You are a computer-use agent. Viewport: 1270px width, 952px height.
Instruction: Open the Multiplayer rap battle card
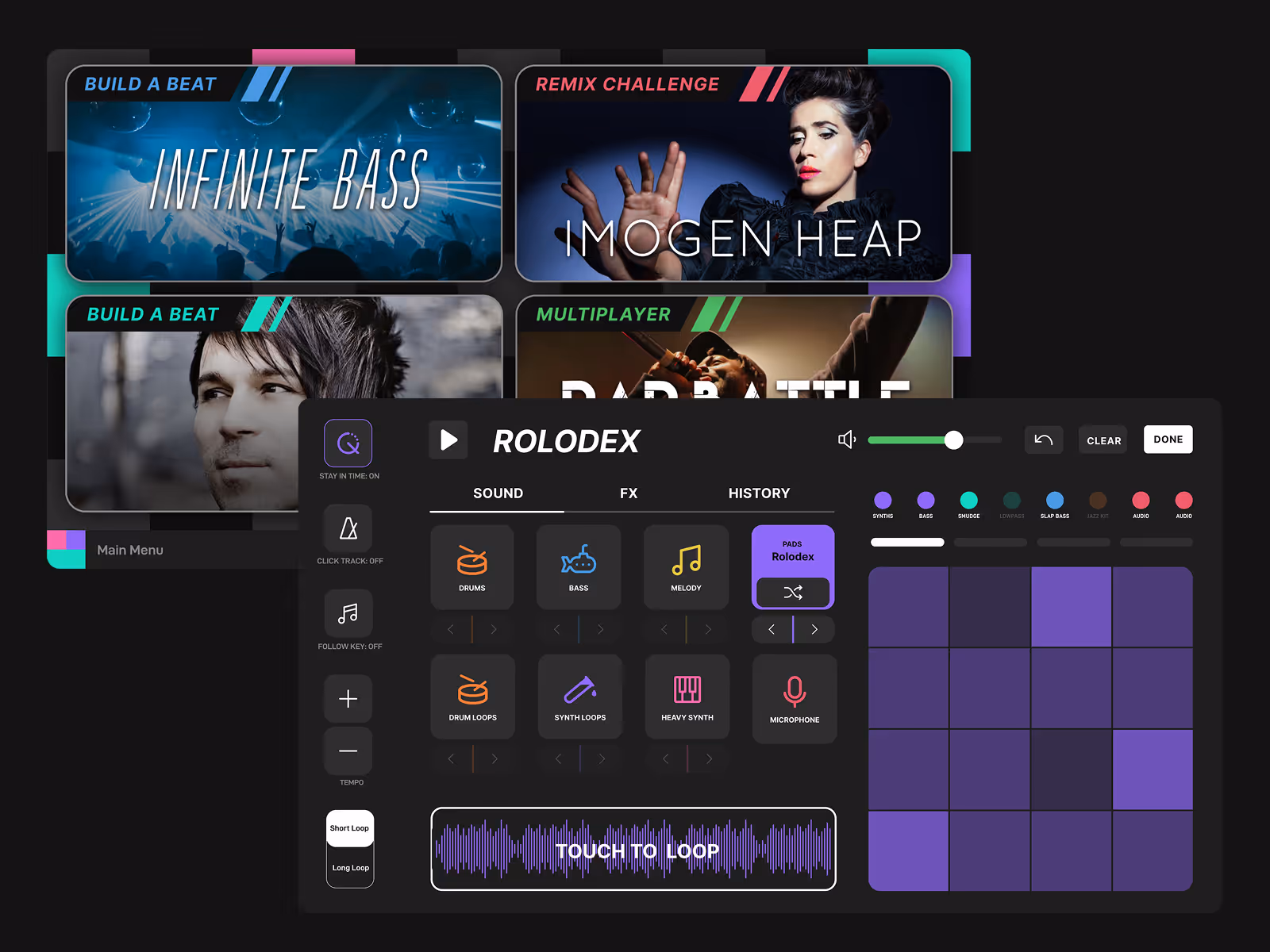[733, 347]
